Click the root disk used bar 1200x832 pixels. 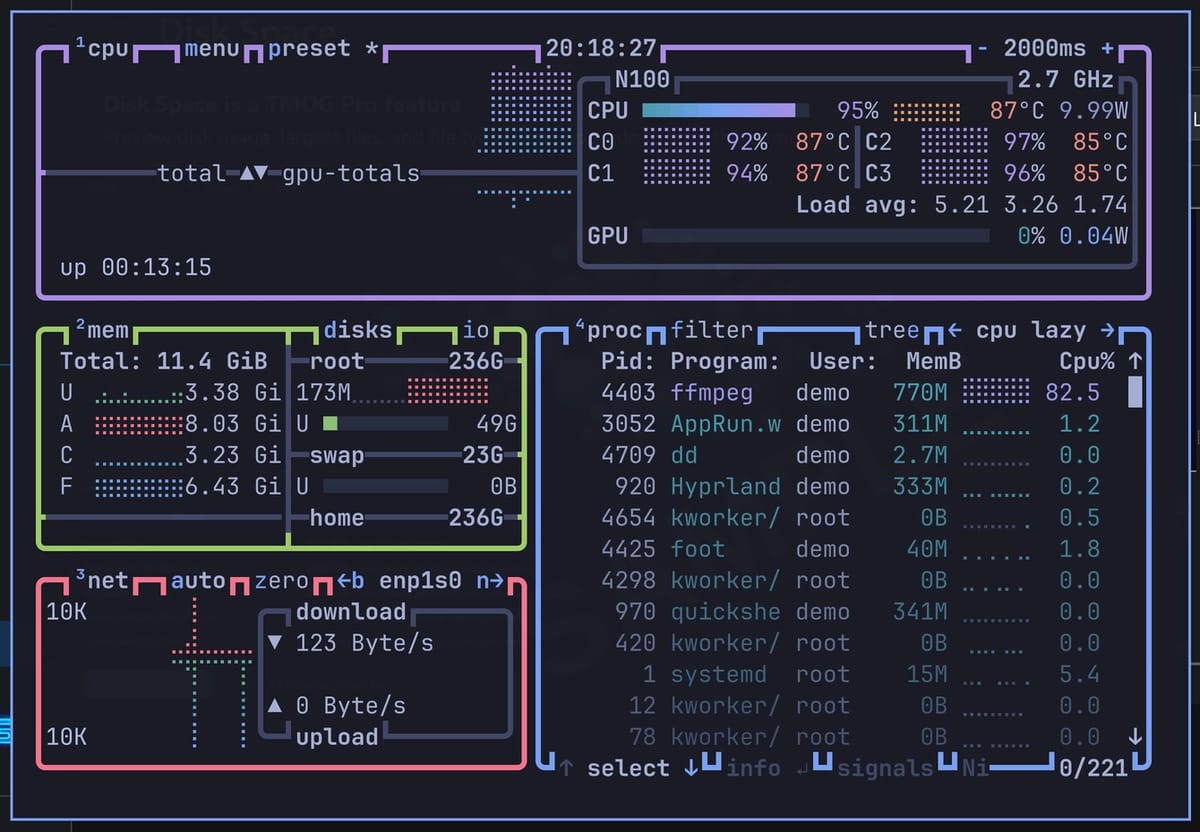(x=385, y=424)
